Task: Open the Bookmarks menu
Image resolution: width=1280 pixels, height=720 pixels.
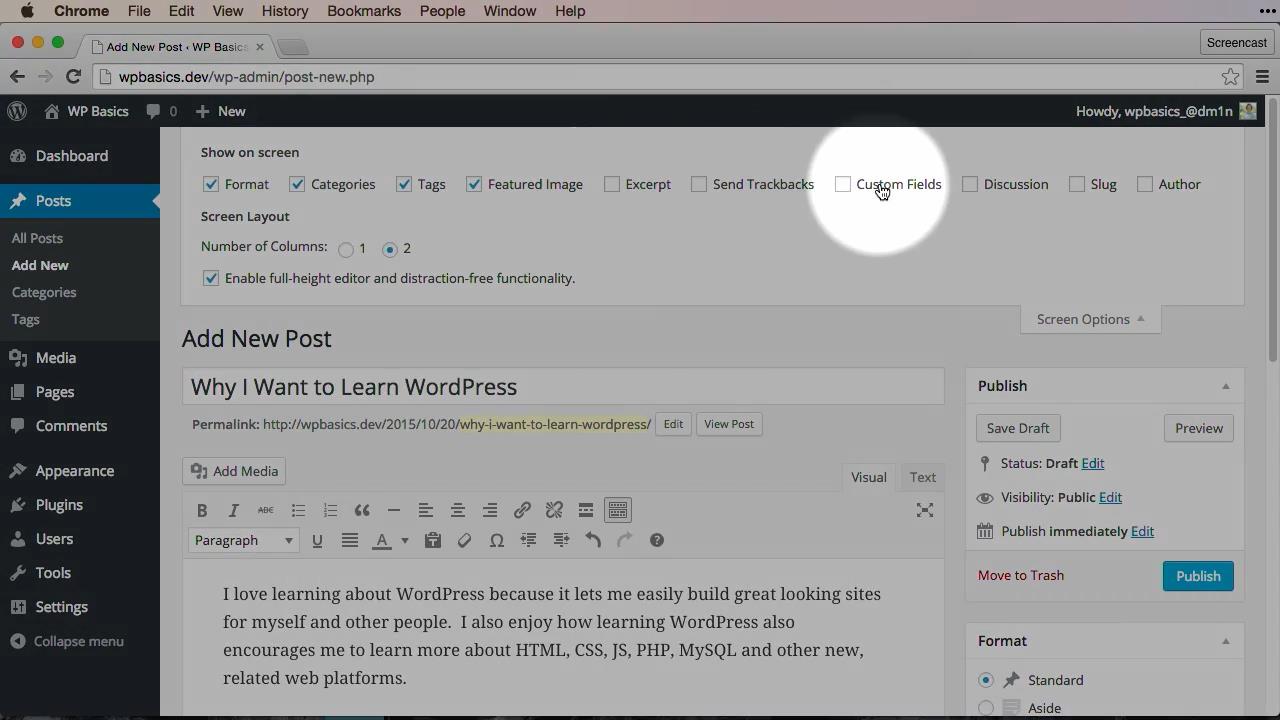Action: pyautogui.click(x=363, y=11)
